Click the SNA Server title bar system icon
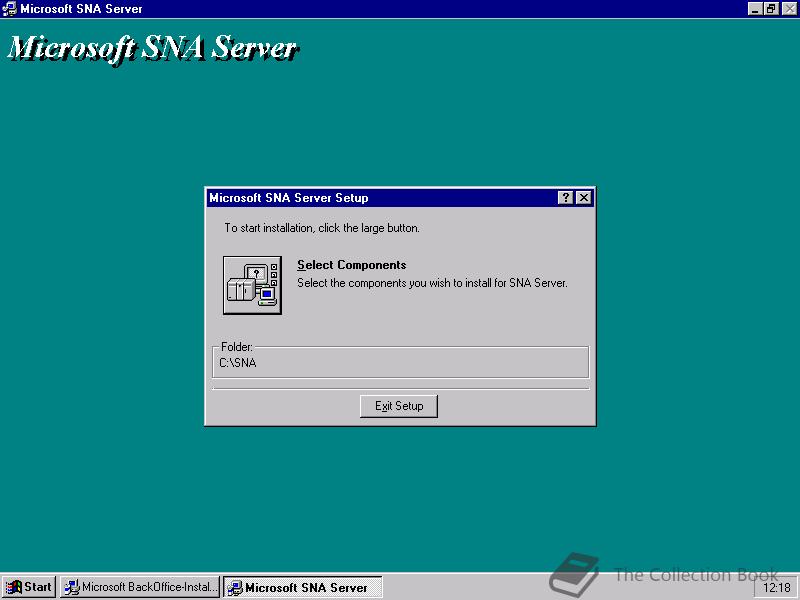The image size is (800, 600). [9, 9]
